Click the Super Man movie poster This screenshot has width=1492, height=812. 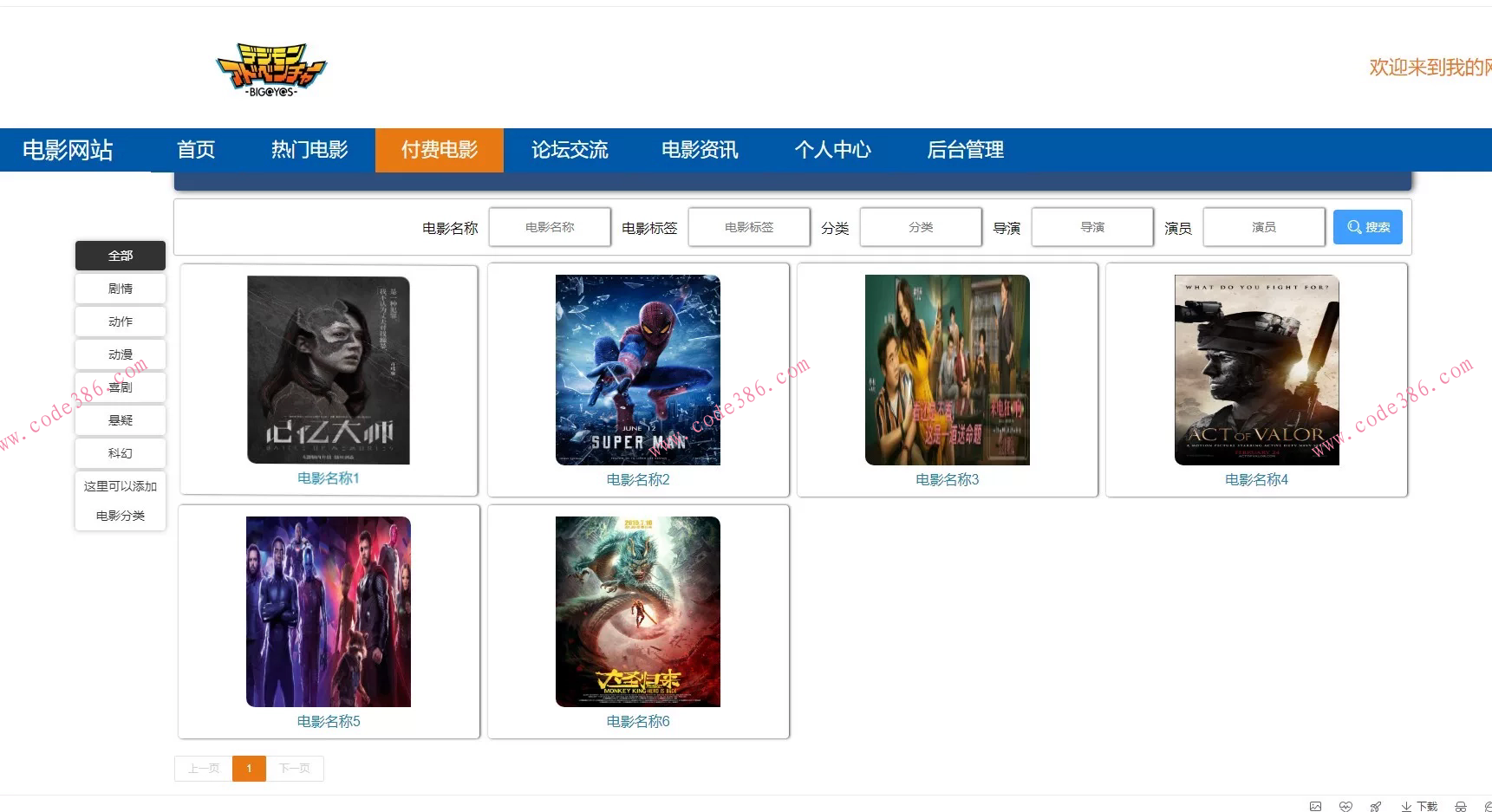pyautogui.click(x=637, y=370)
